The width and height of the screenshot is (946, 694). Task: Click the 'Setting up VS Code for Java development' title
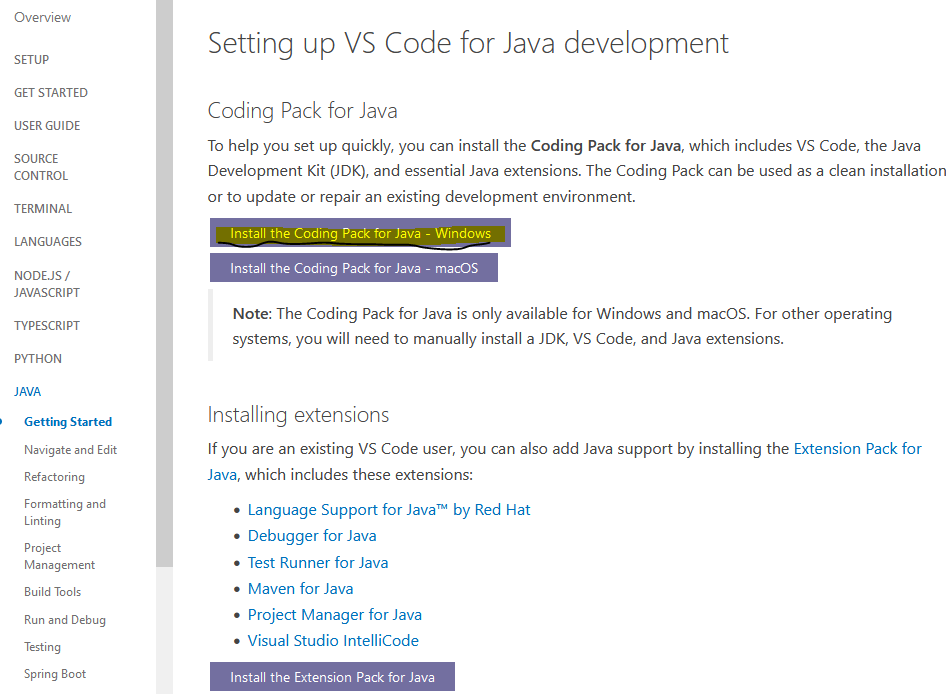click(468, 43)
